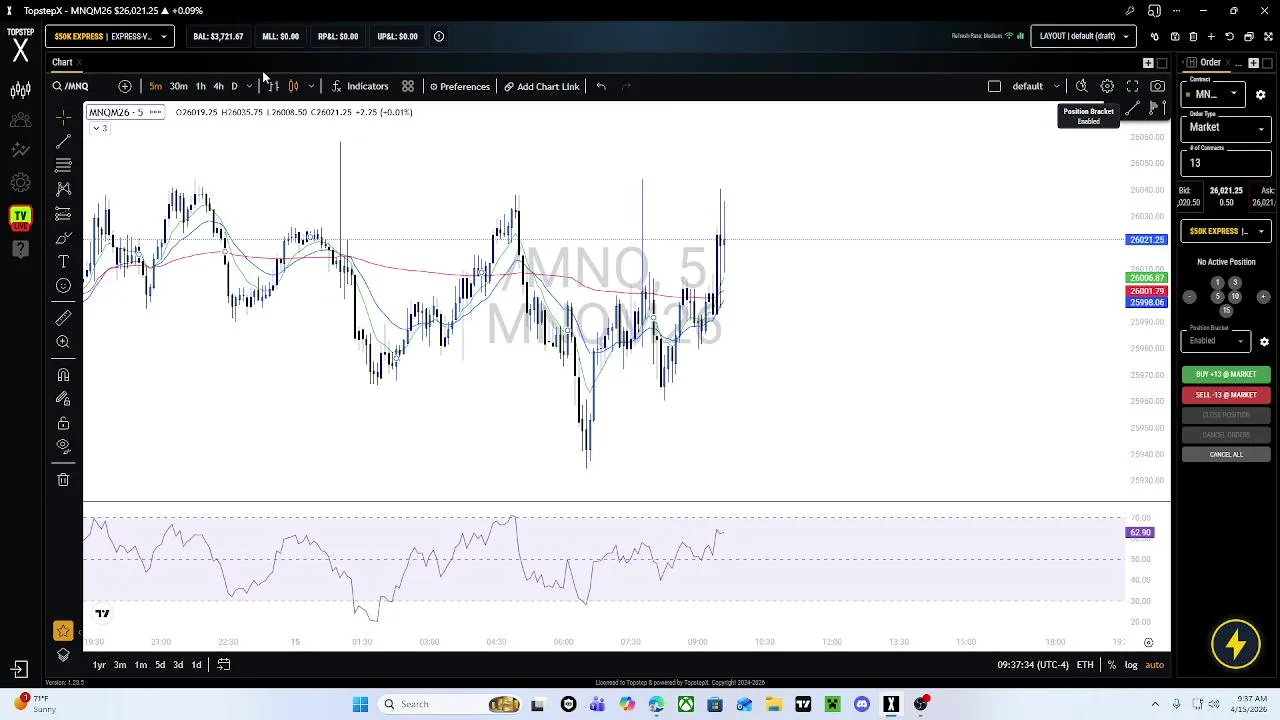
Task: Take a chart snapshot with camera icon
Action: pyautogui.click(x=1158, y=86)
